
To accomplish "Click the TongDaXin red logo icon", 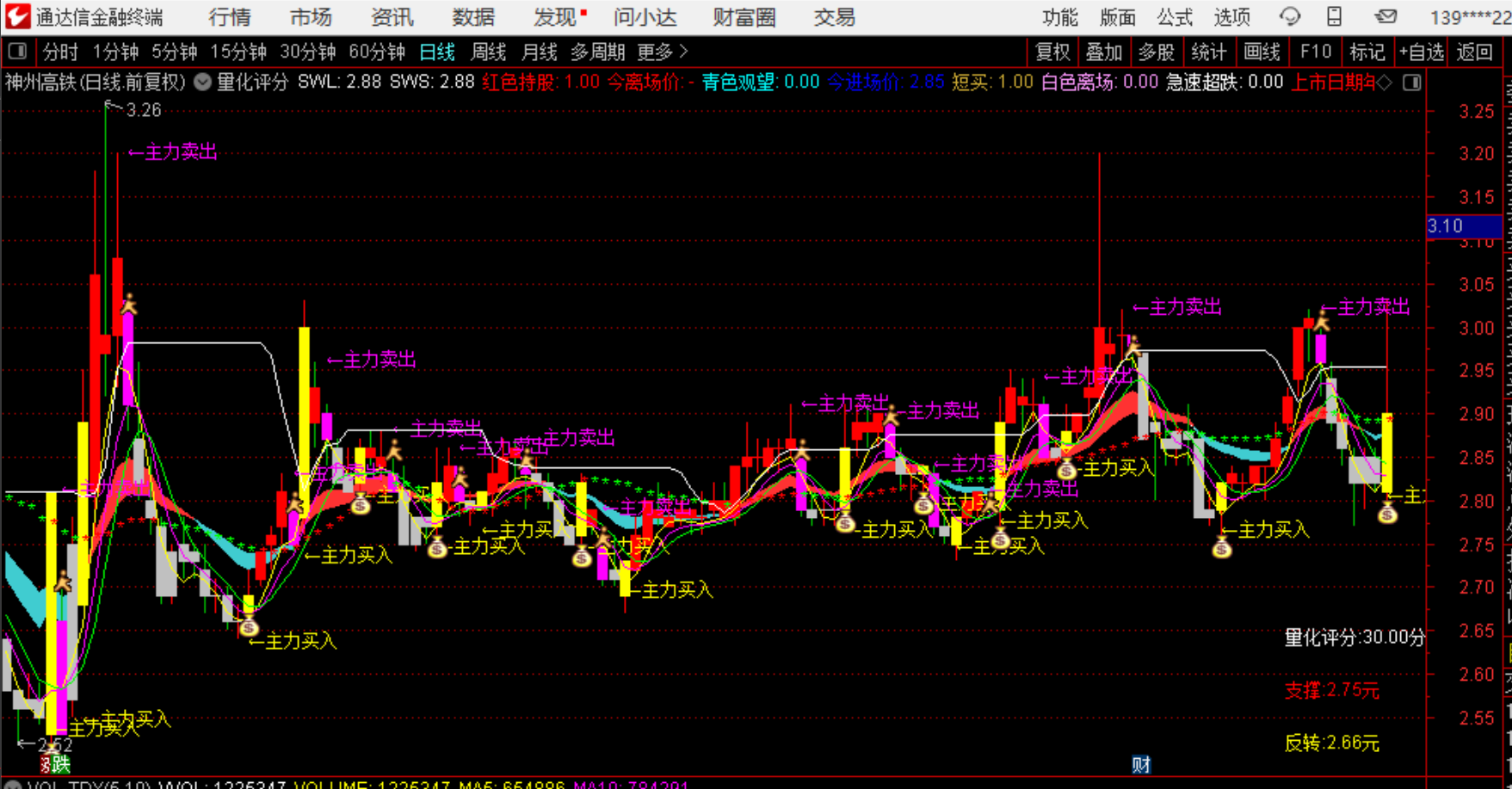I will (17, 16).
